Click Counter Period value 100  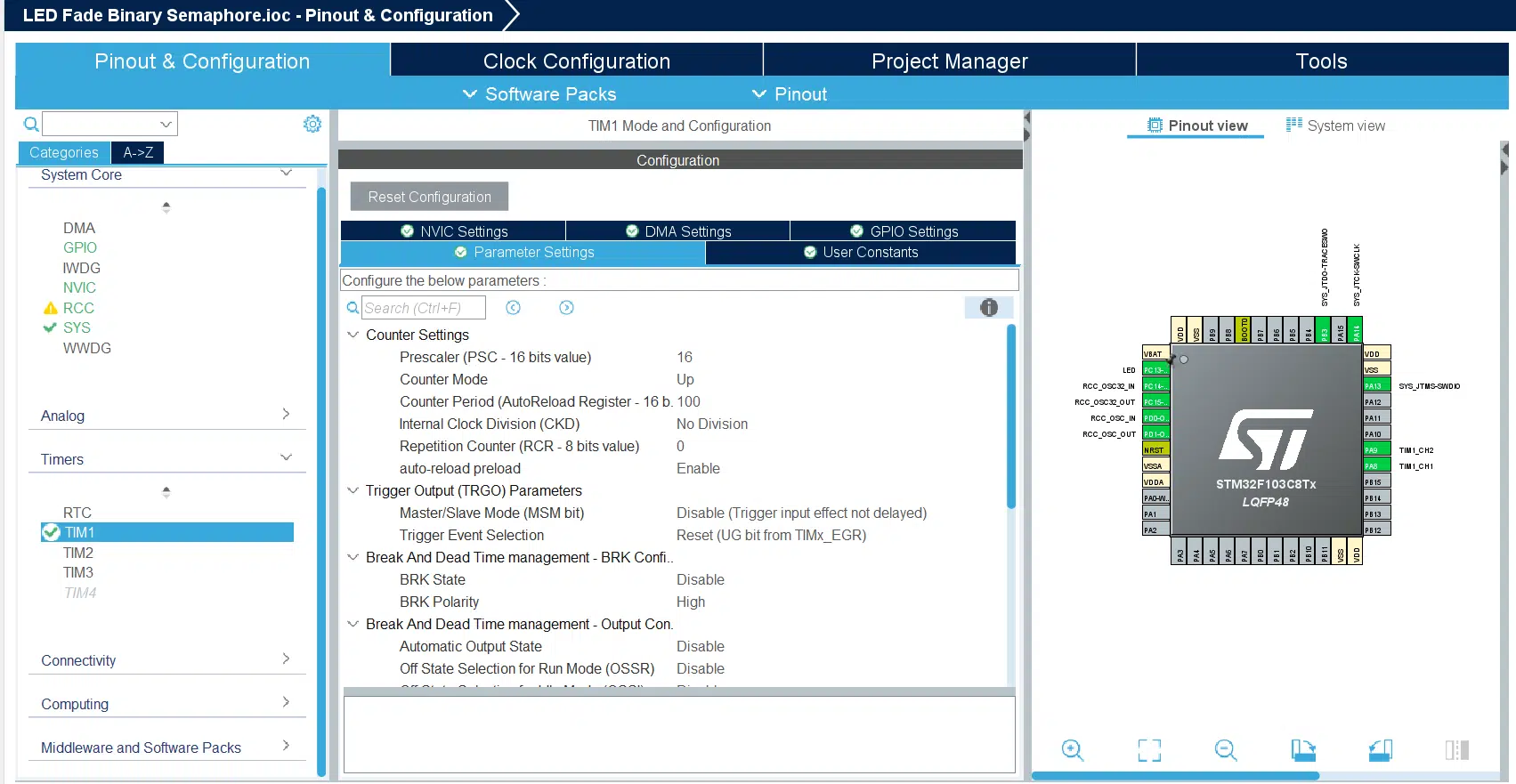tap(688, 401)
